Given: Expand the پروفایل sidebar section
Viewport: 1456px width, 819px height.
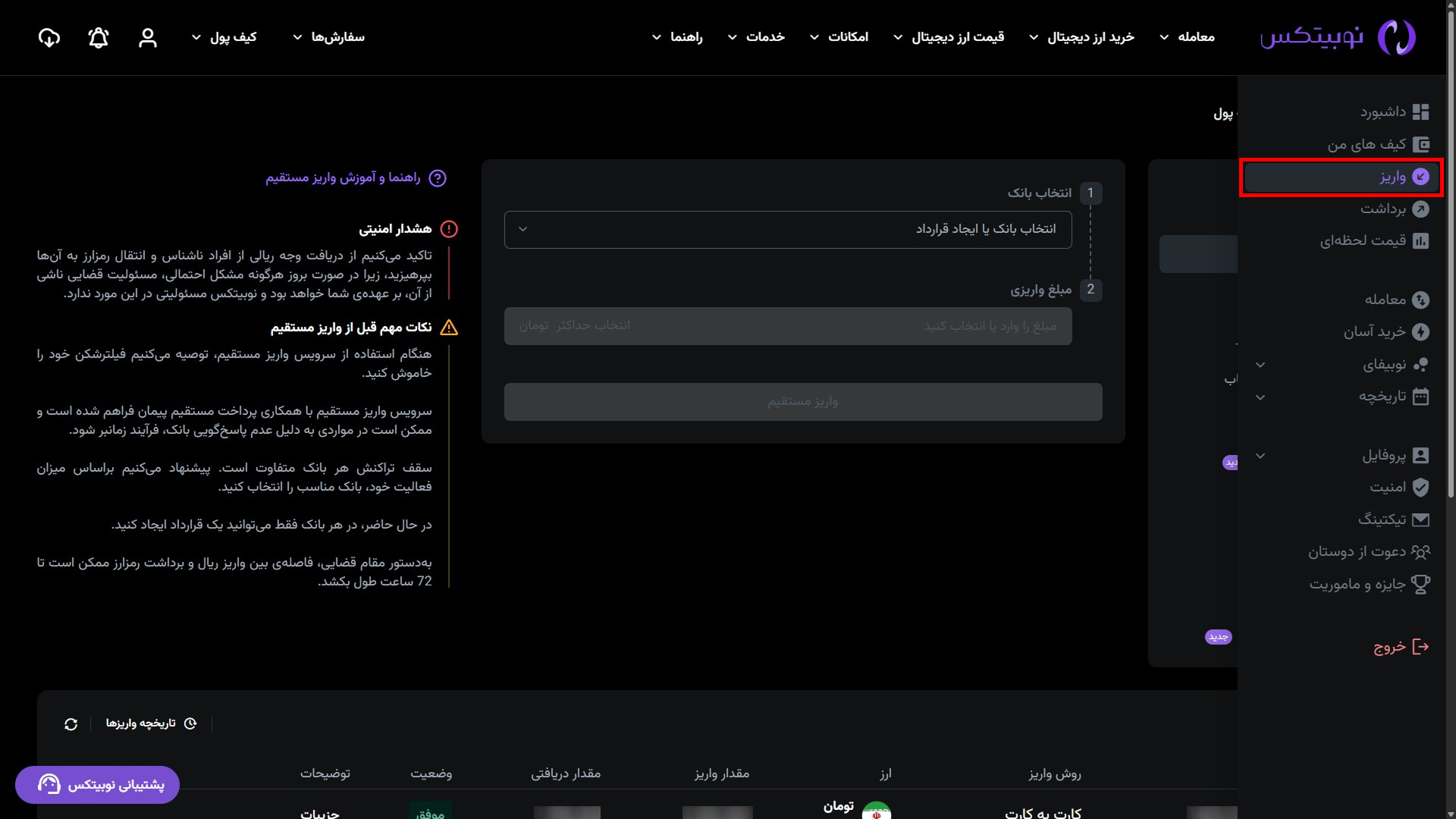Looking at the screenshot, I should (1385, 456).
